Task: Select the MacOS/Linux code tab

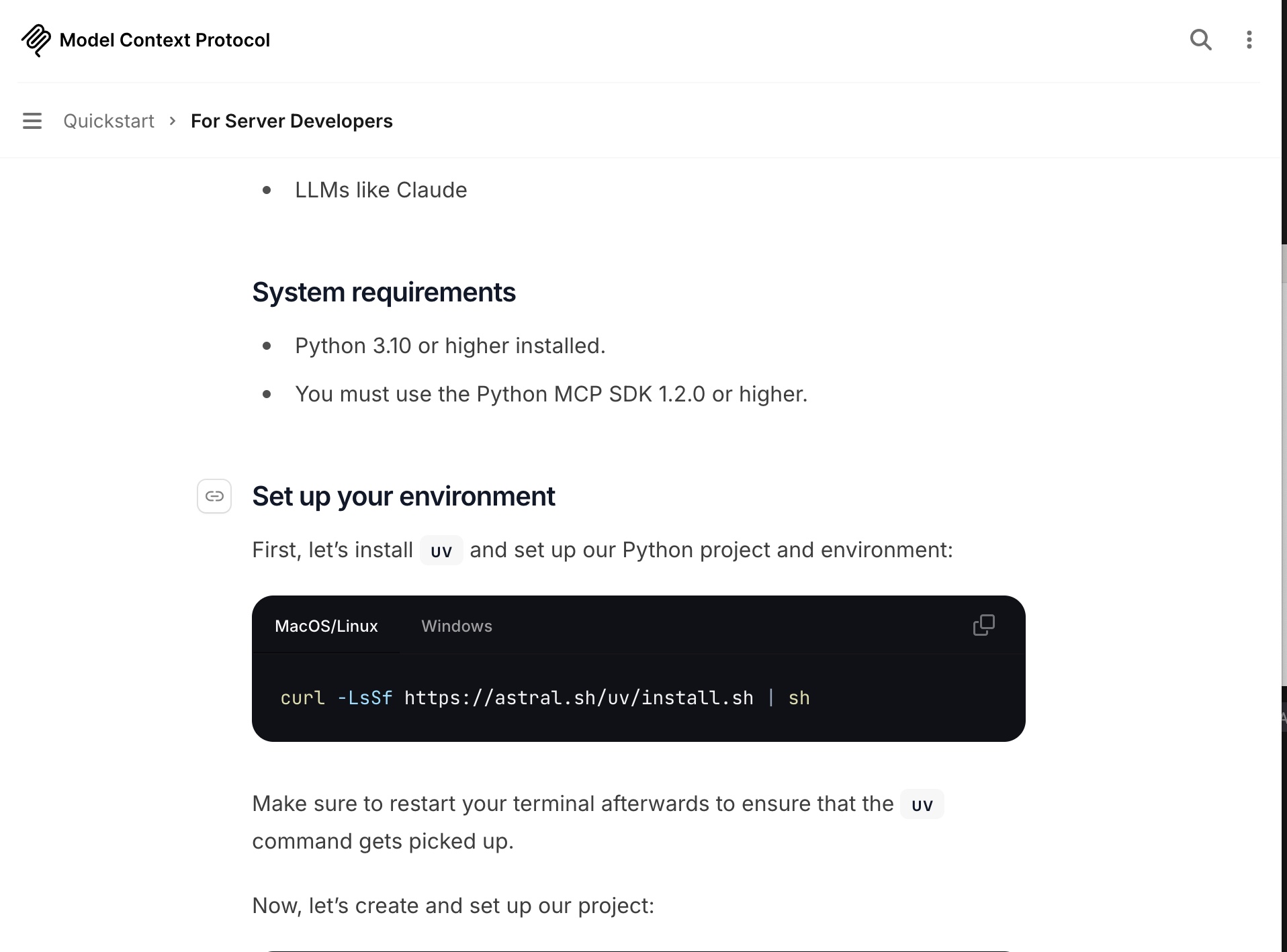Action: (326, 626)
